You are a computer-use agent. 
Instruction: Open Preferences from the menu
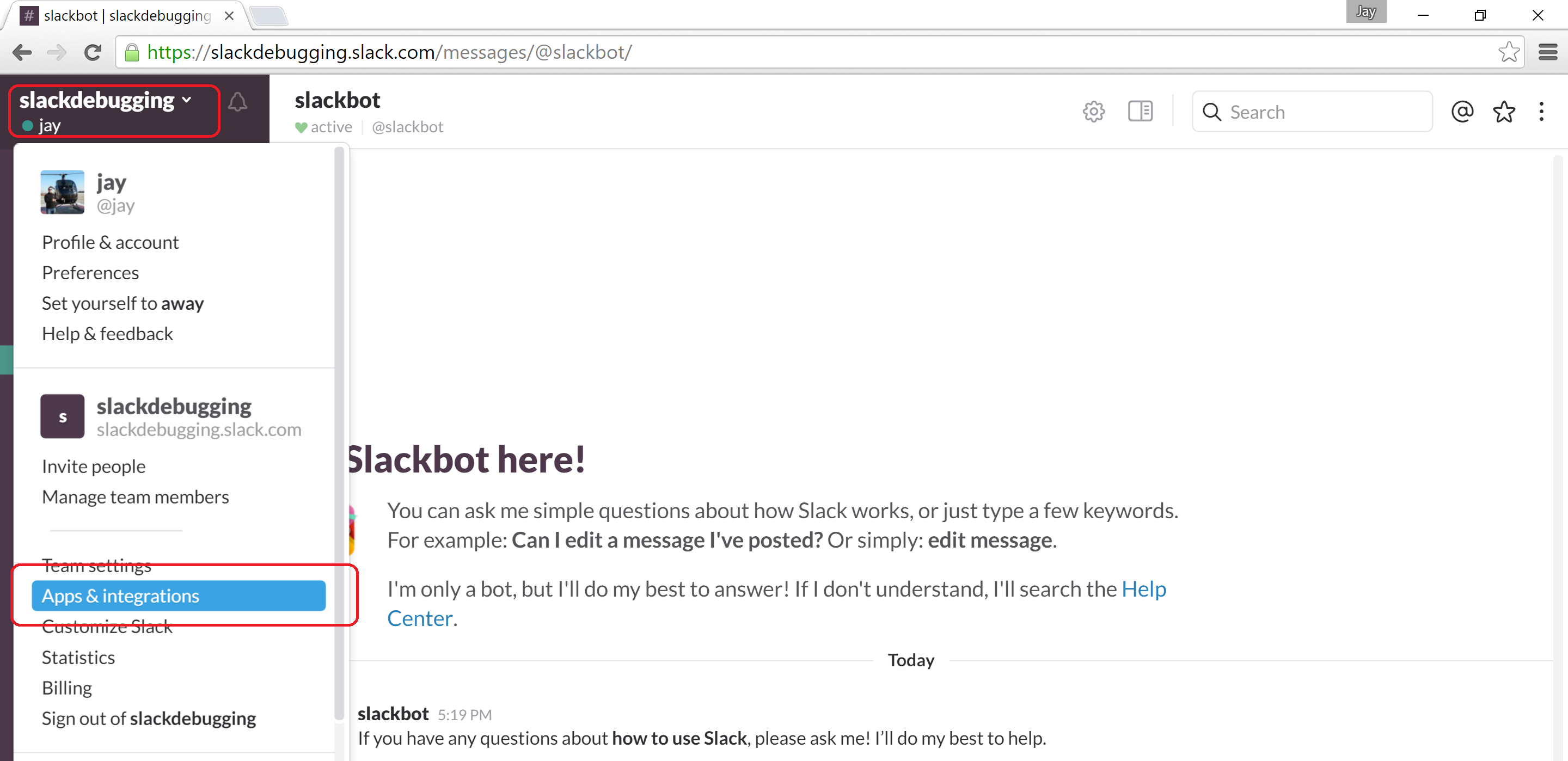click(x=90, y=273)
